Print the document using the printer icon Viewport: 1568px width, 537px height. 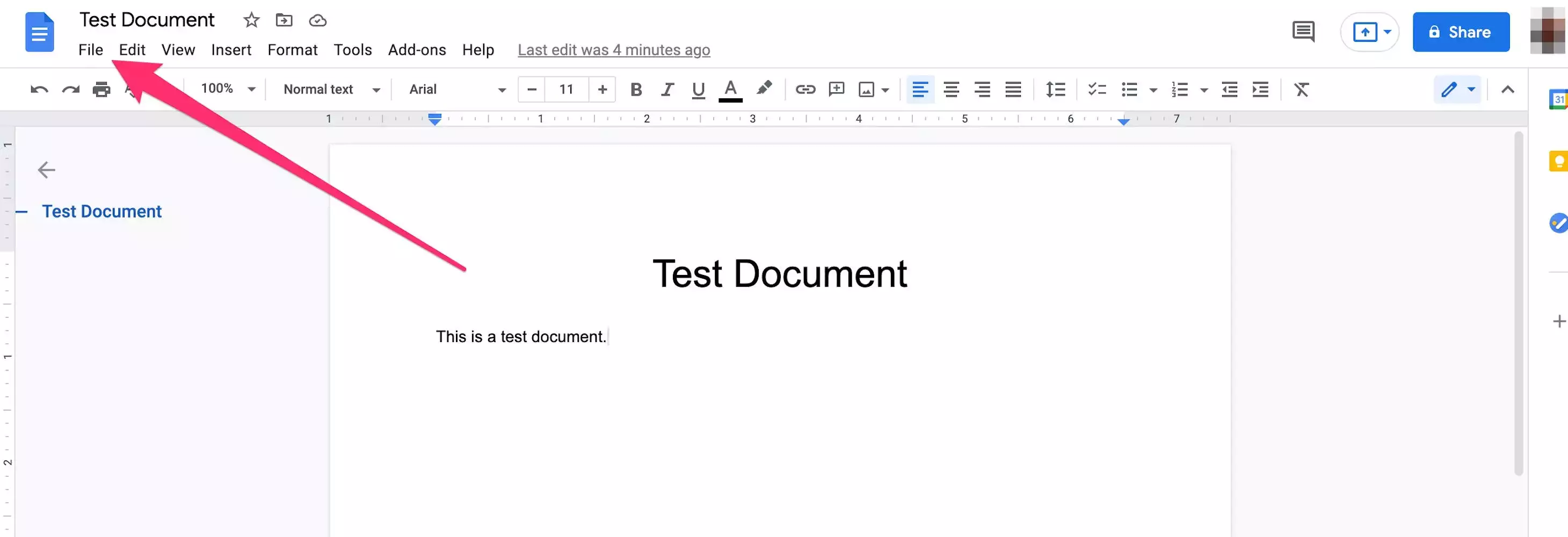coord(101,90)
